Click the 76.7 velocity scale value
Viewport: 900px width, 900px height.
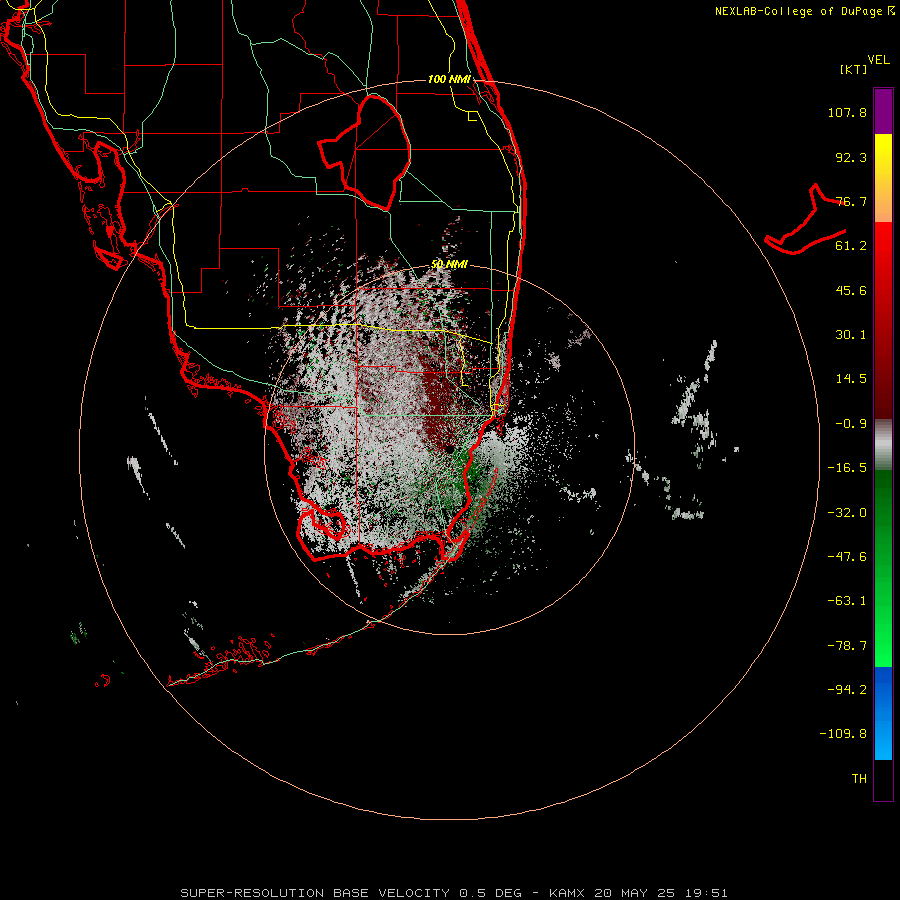click(851, 201)
